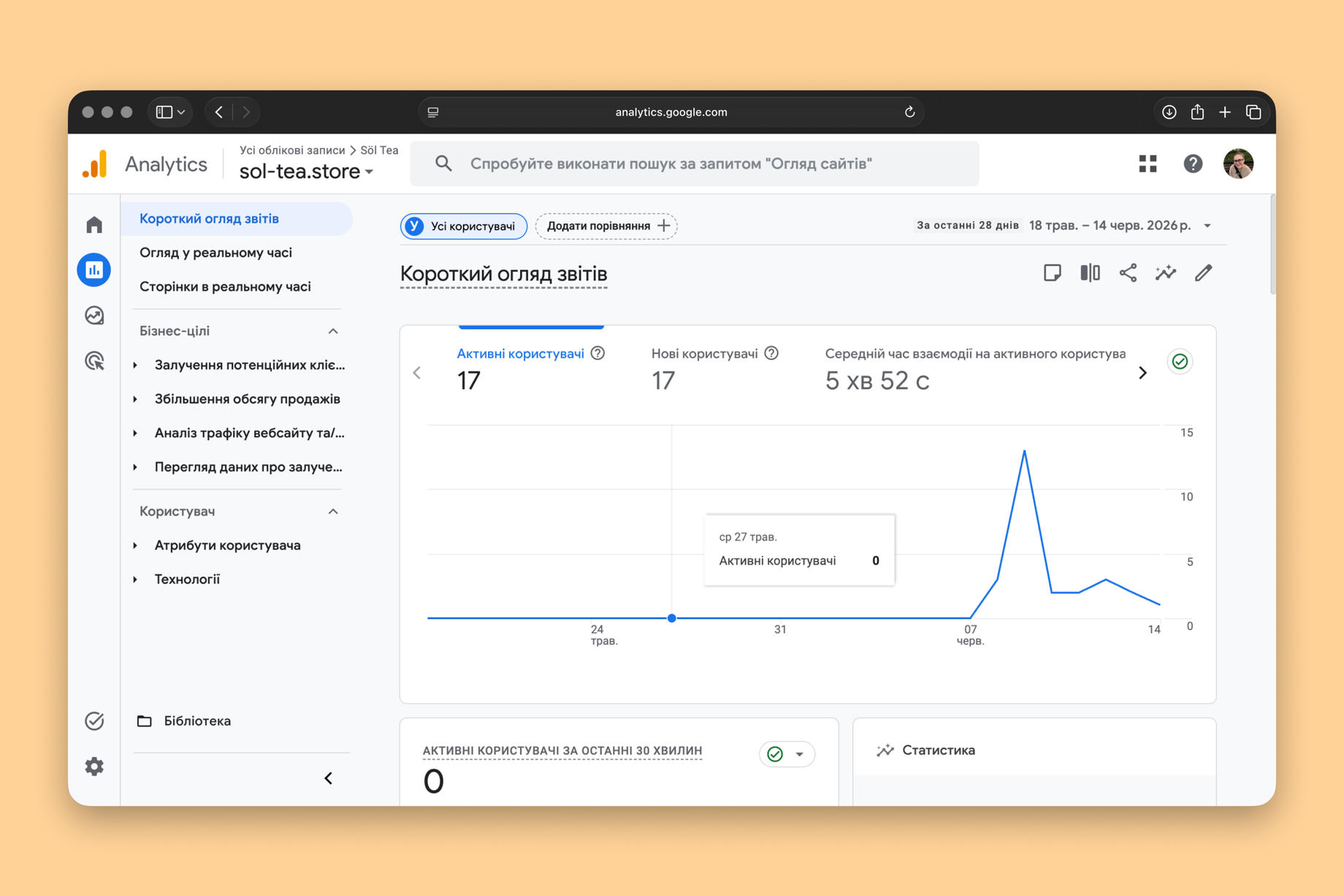
Task: Open the Google apps grid
Action: tap(1148, 164)
